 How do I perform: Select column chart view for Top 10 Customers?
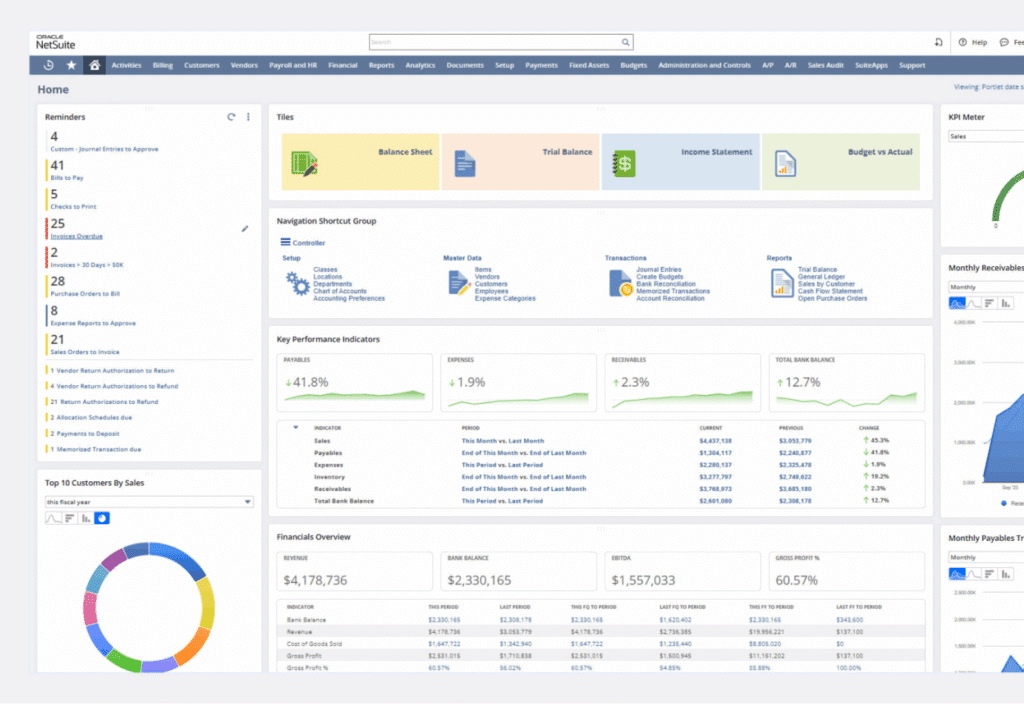point(86,518)
